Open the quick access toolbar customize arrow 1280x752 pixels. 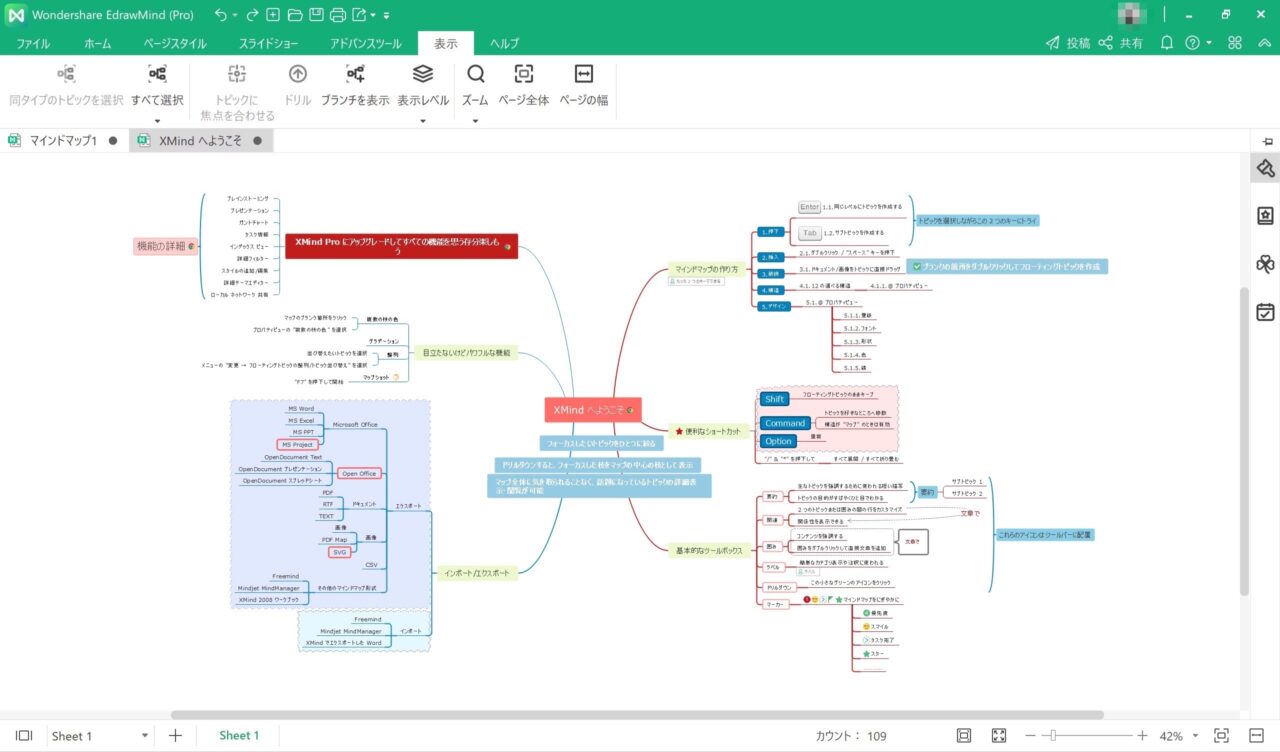click(x=387, y=16)
